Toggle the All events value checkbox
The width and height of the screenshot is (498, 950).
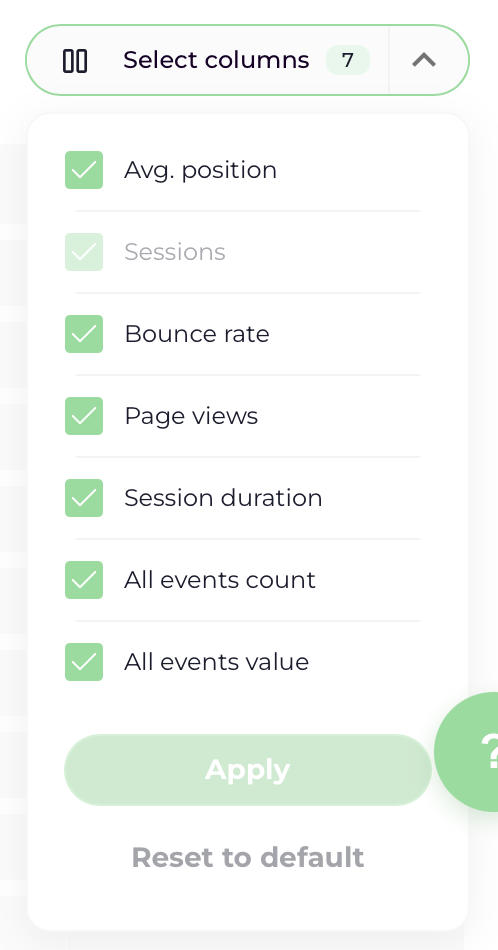coord(84,662)
